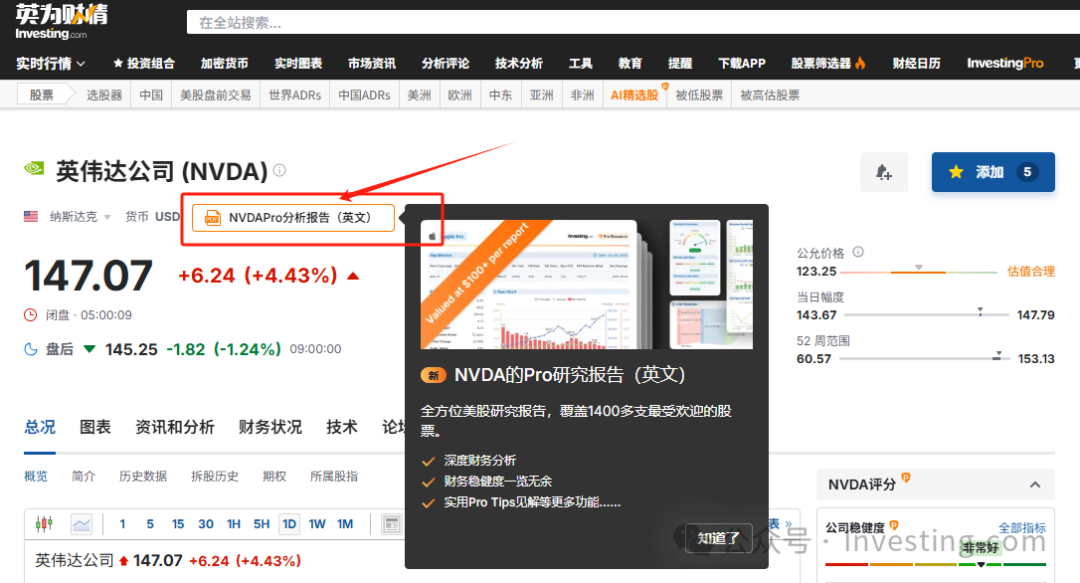
Task: Open the 所属股指 sub-tab
Action: (334, 476)
